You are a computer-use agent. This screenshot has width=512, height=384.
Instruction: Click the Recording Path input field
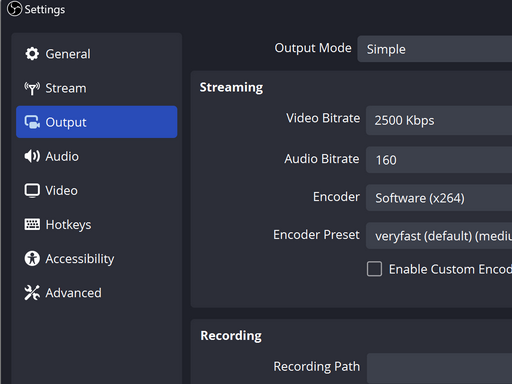(439, 368)
